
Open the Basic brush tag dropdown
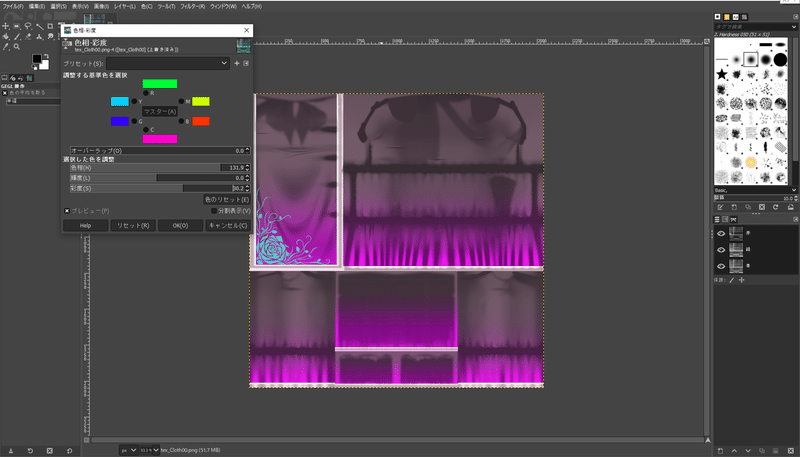tap(794, 190)
